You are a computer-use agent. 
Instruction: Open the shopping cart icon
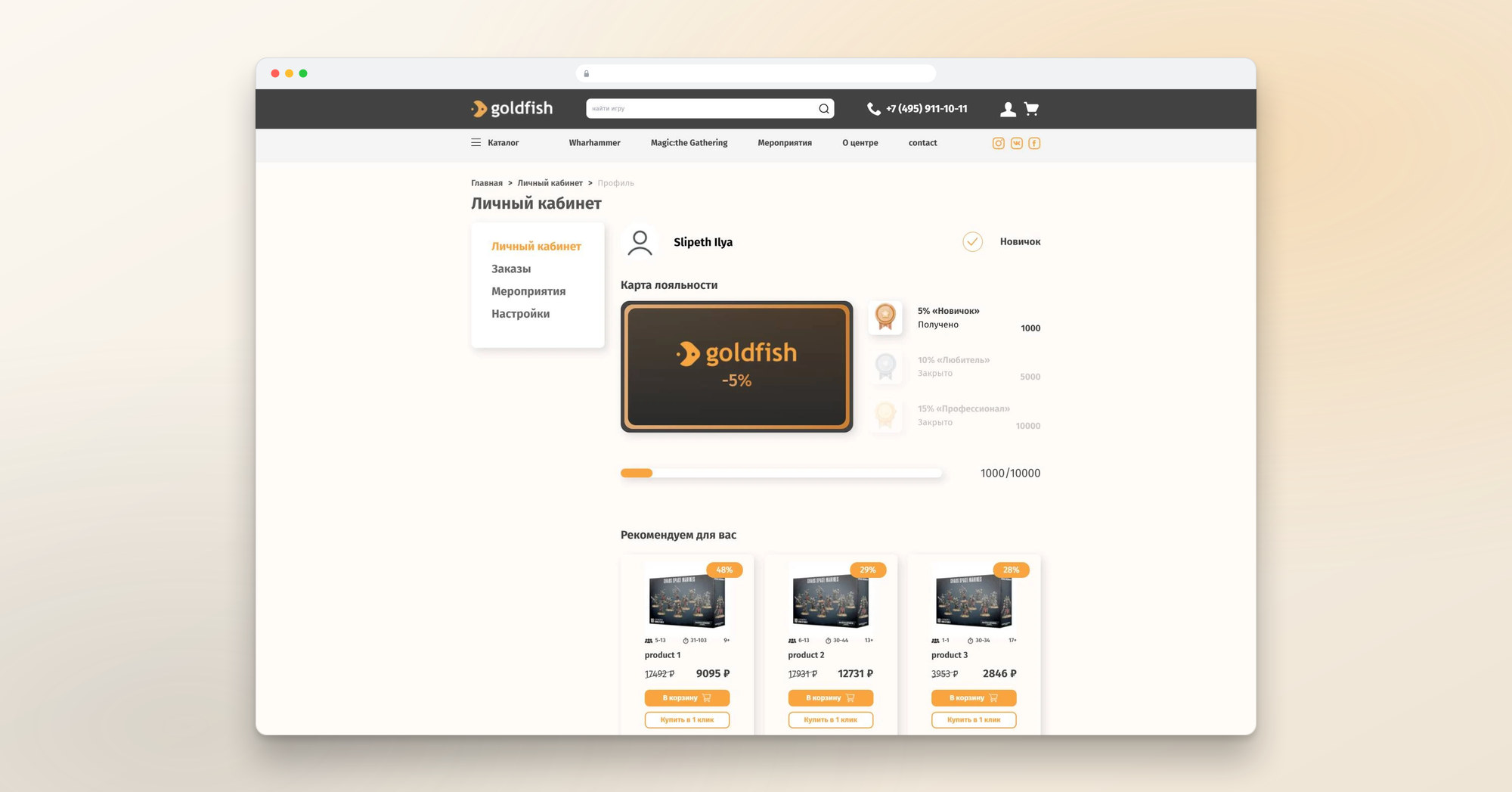tap(1031, 109)
